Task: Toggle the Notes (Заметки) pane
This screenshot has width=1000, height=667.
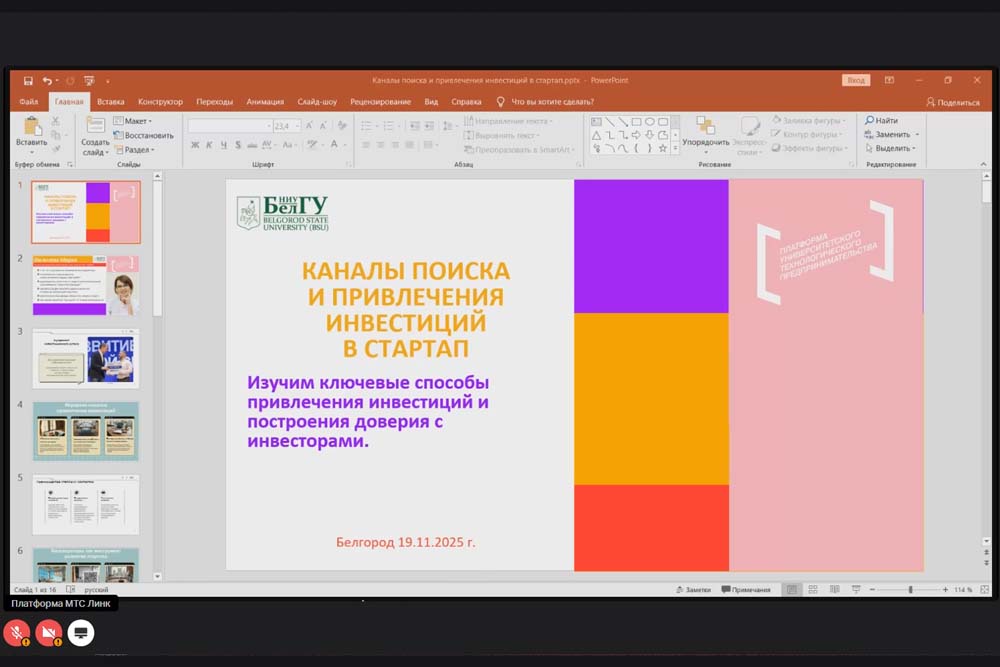Action: pos(692,590)
